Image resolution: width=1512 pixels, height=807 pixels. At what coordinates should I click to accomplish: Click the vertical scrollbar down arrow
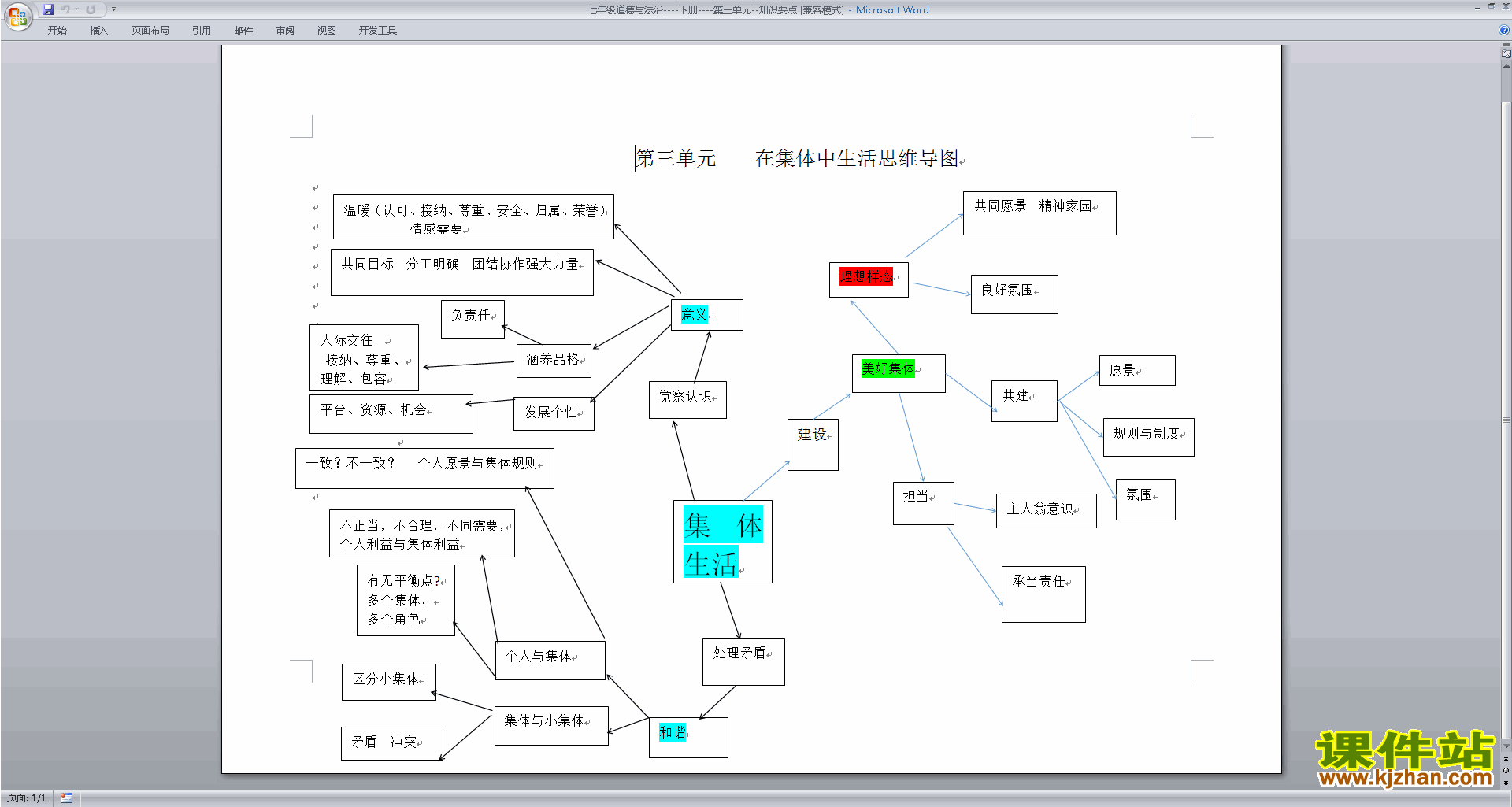(x=1506, y=746)
